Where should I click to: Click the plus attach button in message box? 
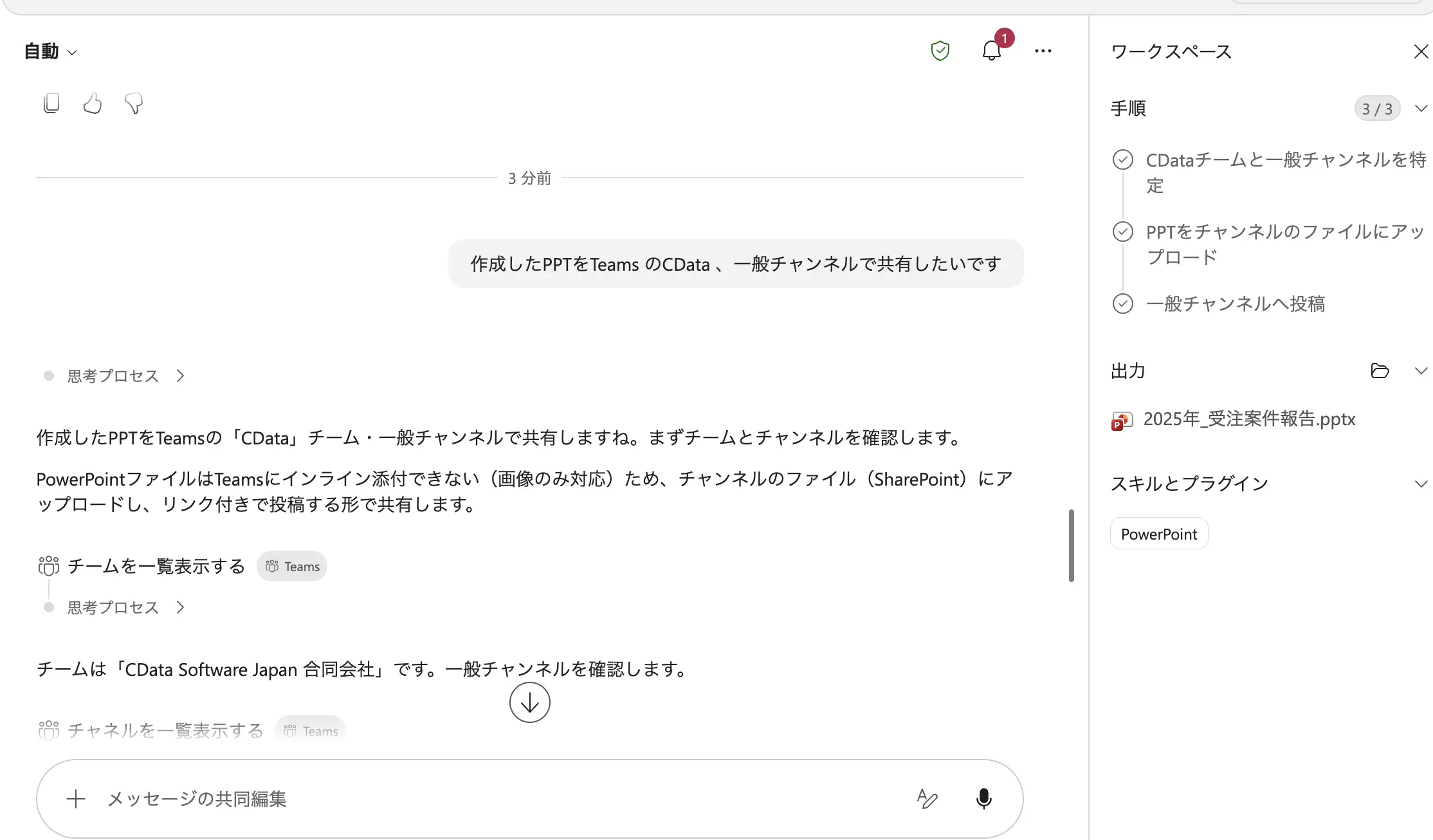pos(76,799)
